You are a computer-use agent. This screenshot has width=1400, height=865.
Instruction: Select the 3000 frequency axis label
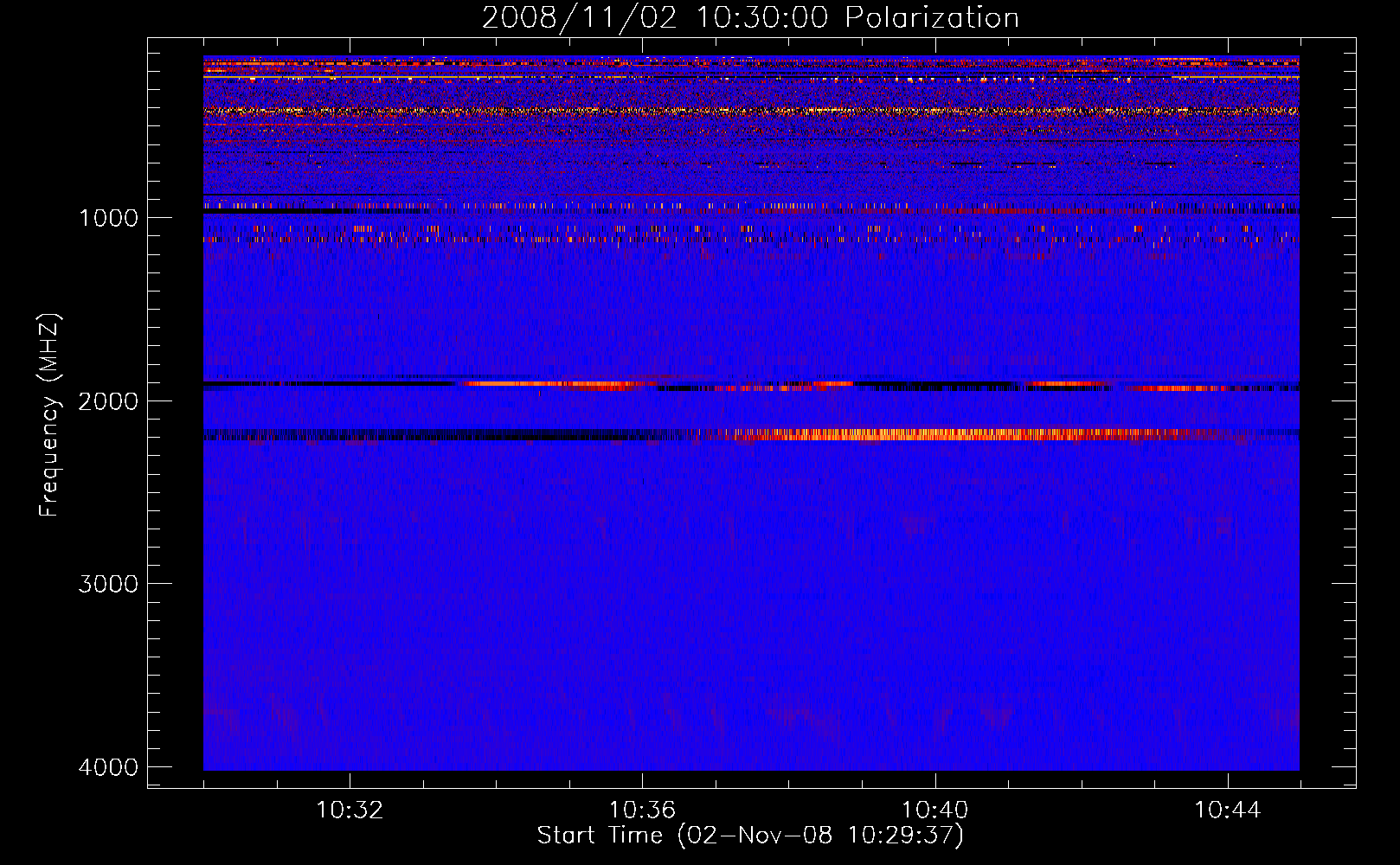coord(108,584)
